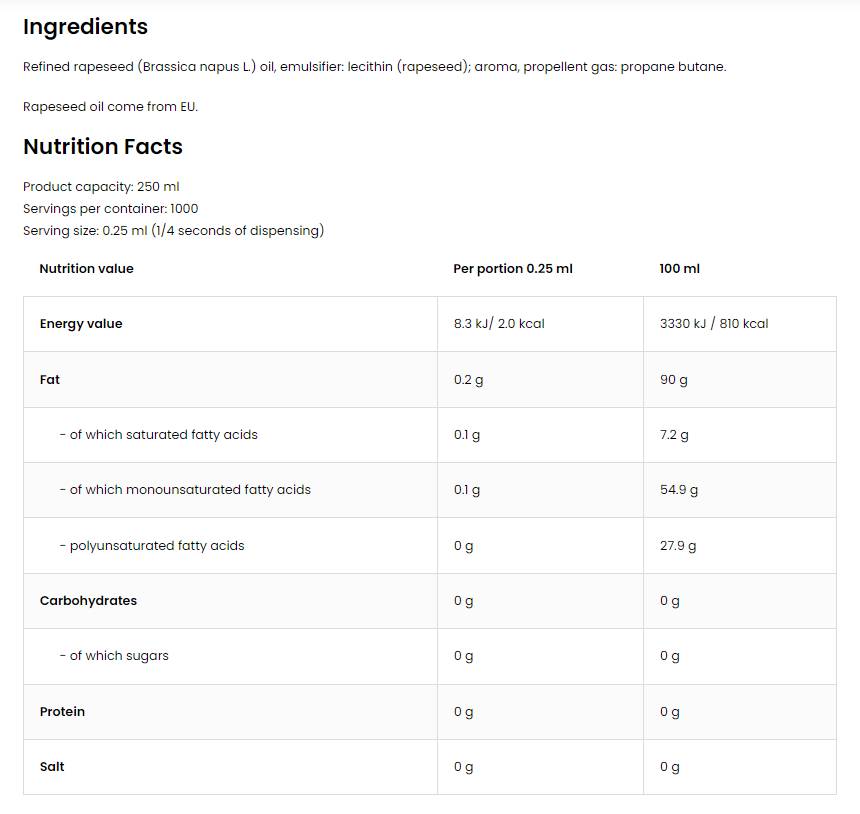Viewport: 860px width, 814px height.
Task: Click the Ingredients heading
Action: (x=85, y=27)
